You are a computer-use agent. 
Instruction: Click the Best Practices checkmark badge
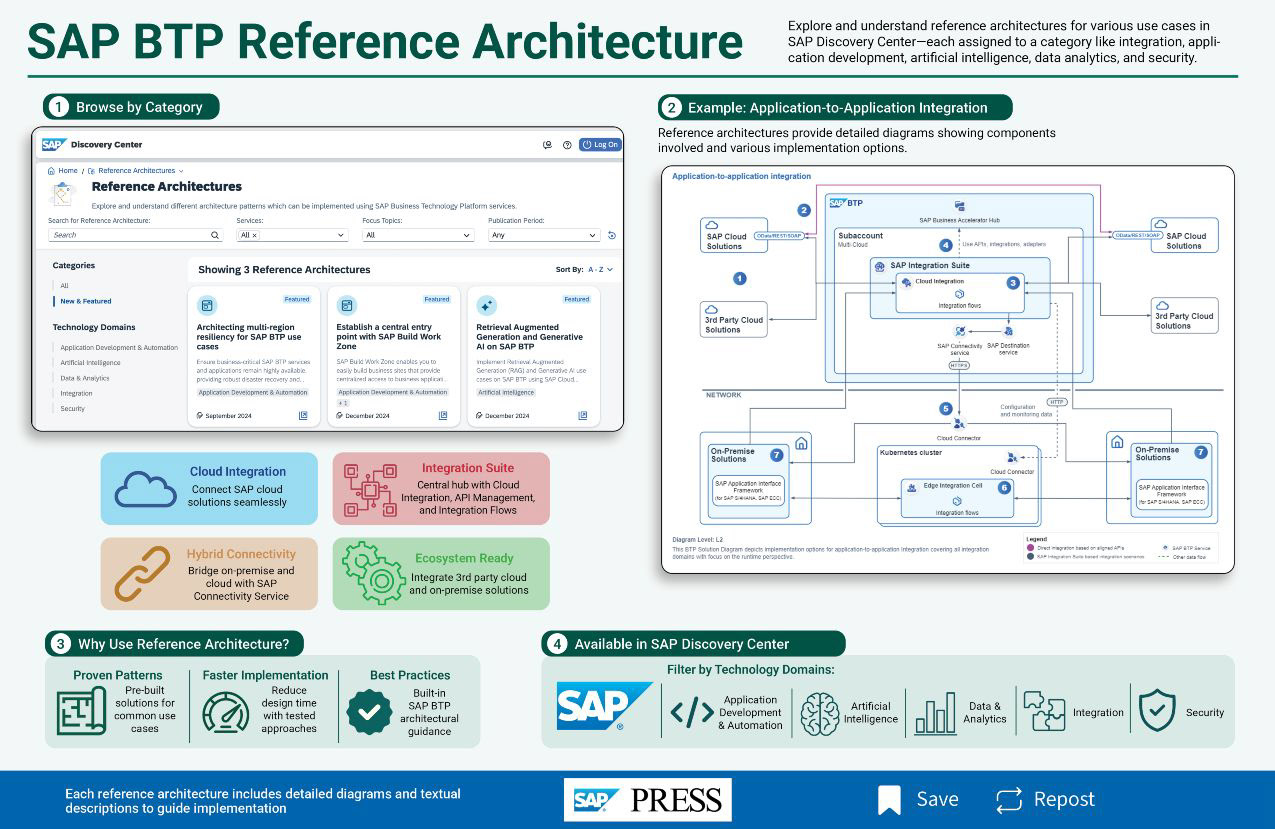(x=369, y=712)
